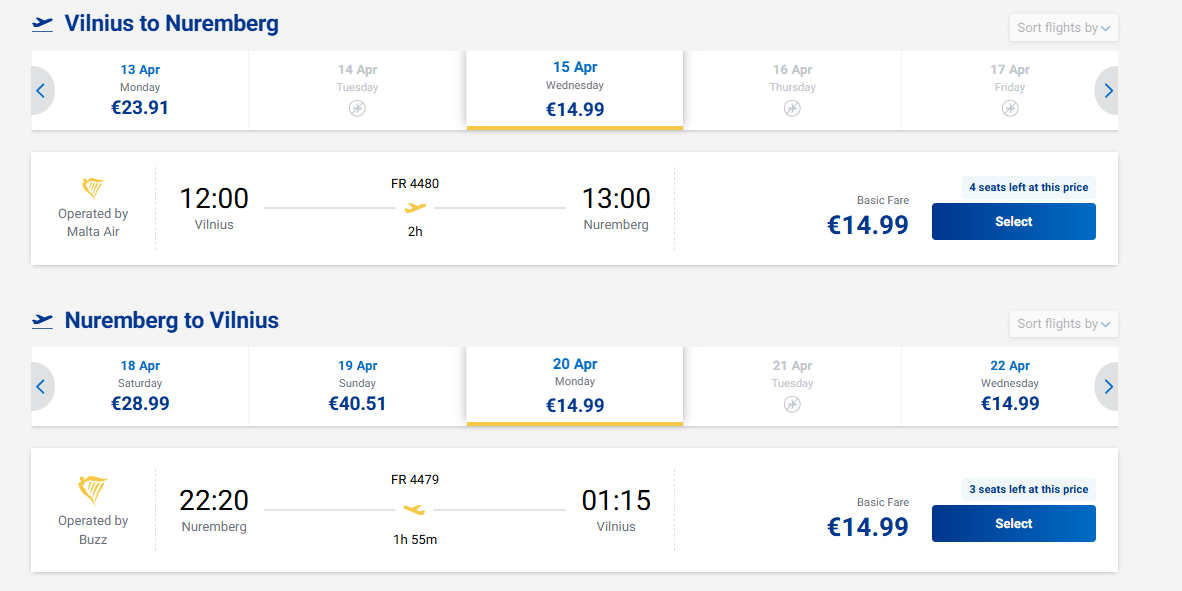The image size is (1182, 591).
Task: Click the Ryanair harp logo for Buzz flight
Action: click(92, 490)
